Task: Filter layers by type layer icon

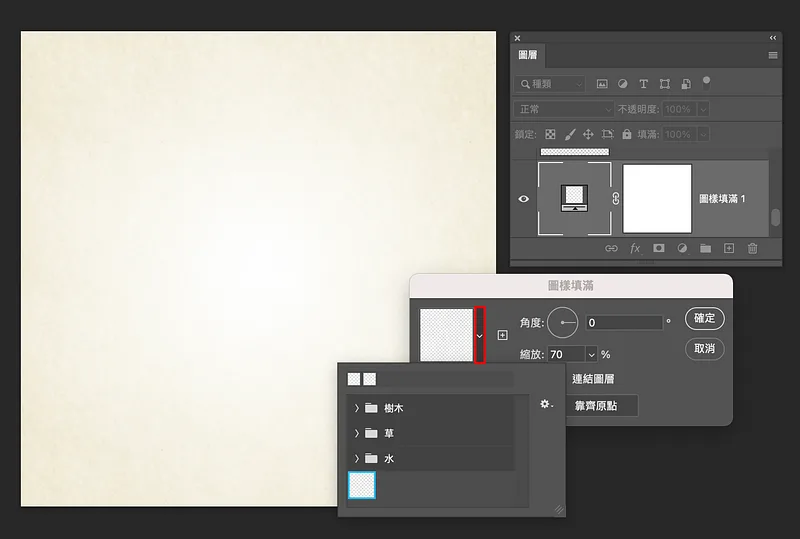Action: click(643, 84)
